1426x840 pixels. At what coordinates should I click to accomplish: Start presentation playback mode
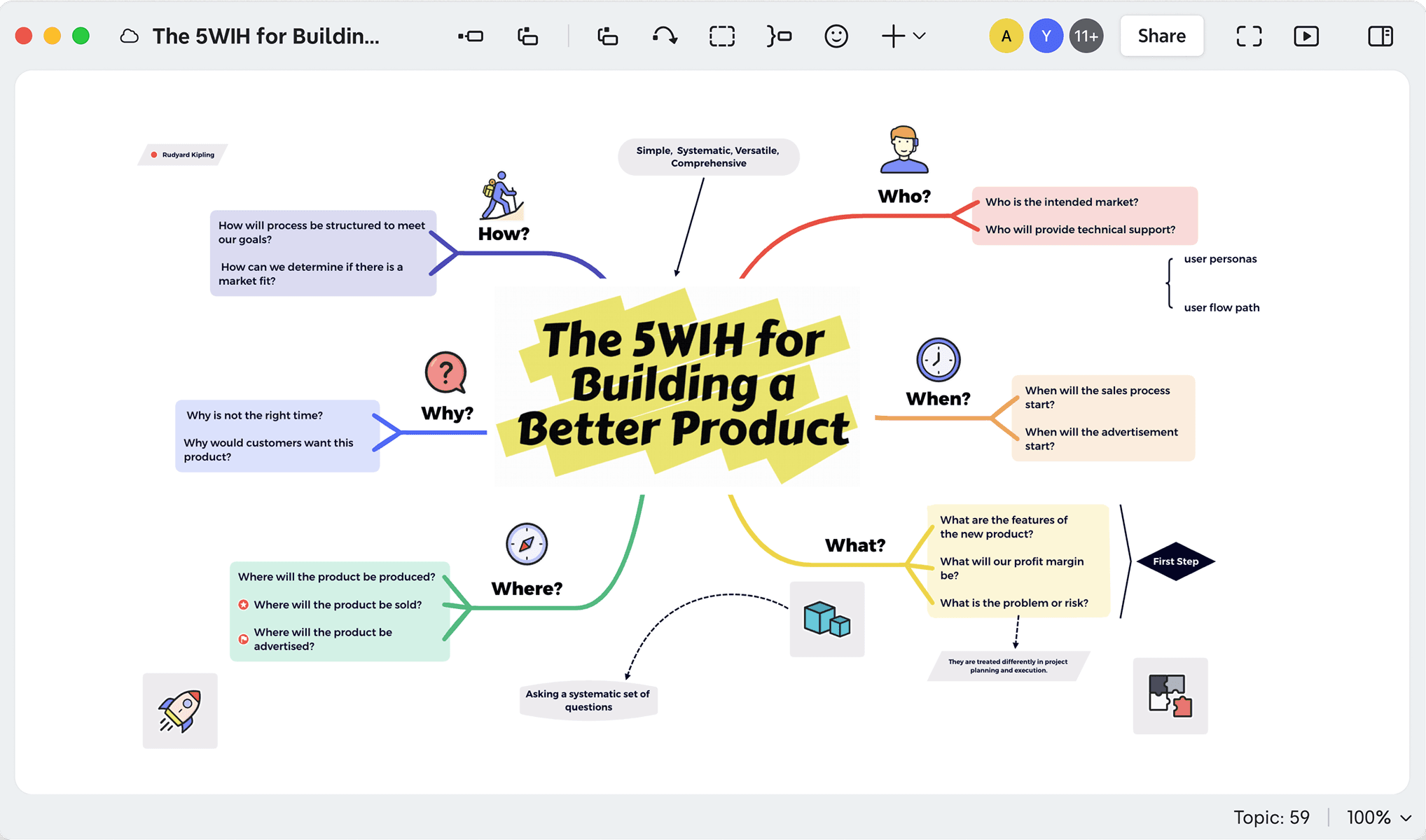pos(1306,36)
